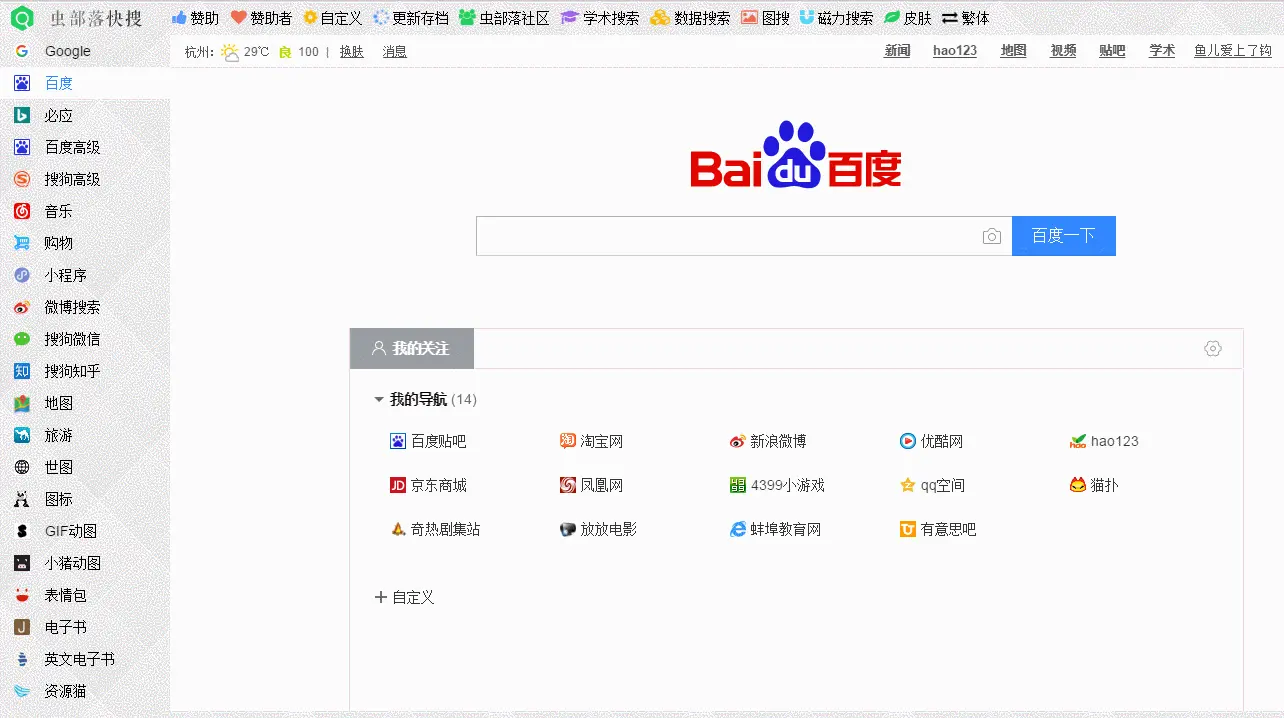Click the 搜狗微信 WeChat icon
The height and width of the screenshot is (718, 1284).
click(x=22, y=339)
